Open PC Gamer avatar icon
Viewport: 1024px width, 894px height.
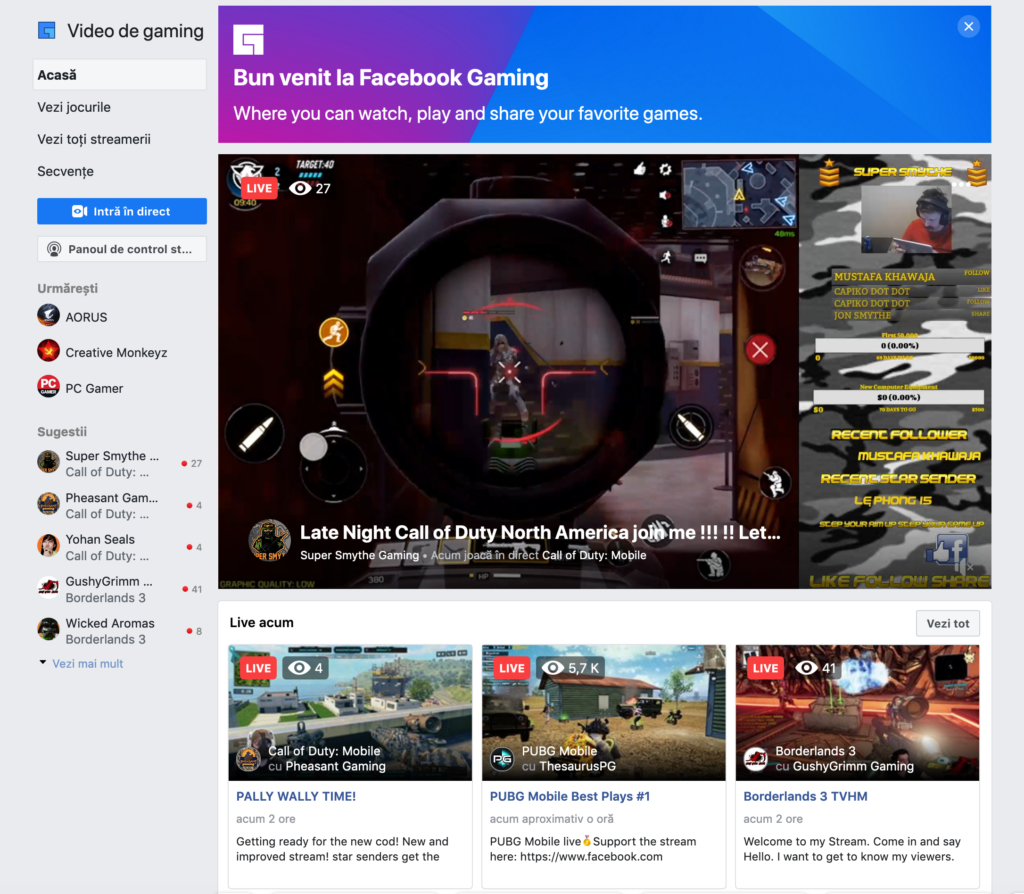coord(48,387)
